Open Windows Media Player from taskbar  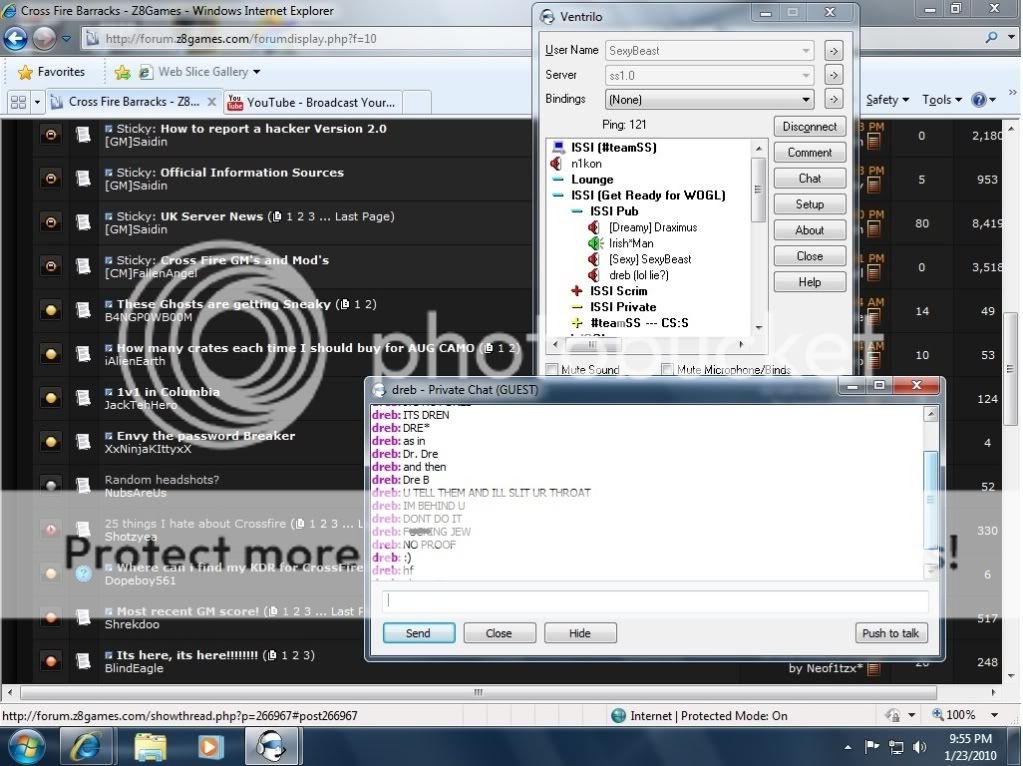[211, 746]
